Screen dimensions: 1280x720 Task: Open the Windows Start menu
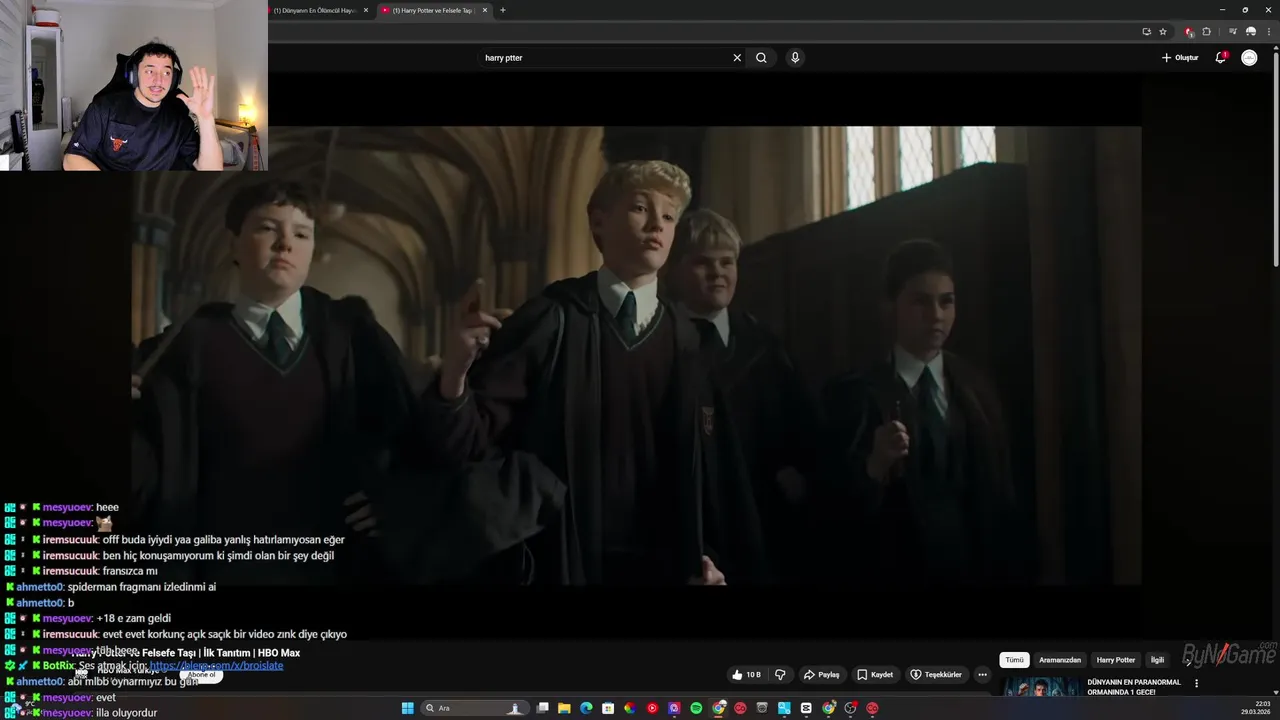pos(408,708)
